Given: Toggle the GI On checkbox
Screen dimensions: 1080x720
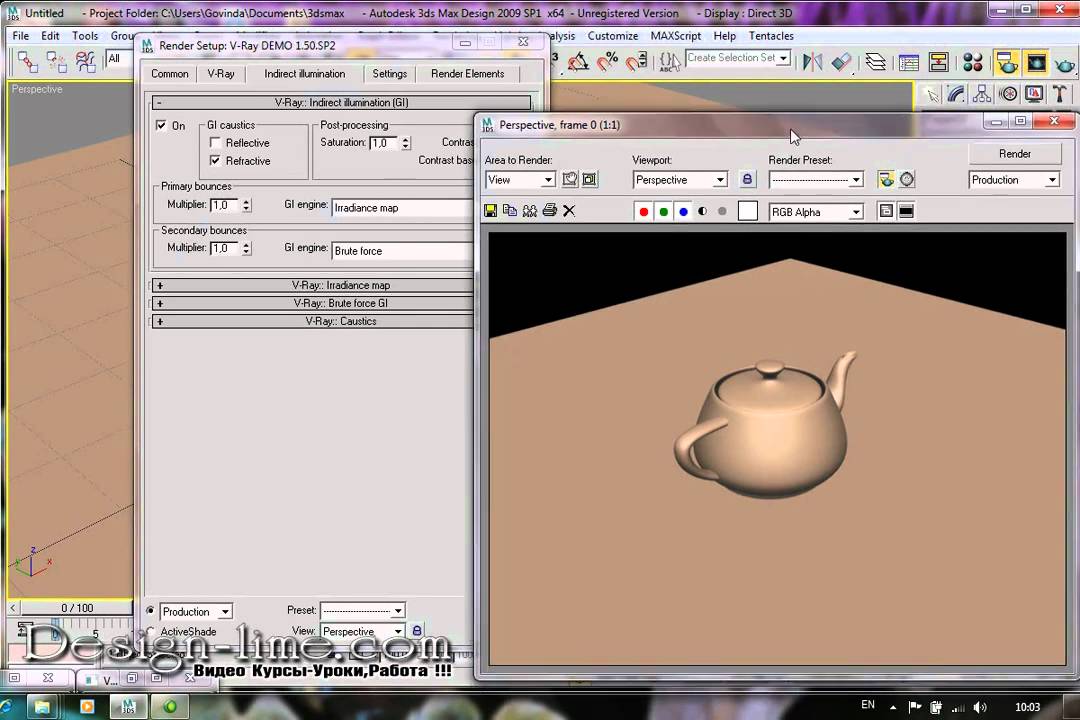Looking at the screenshot, I should [161, 125].
